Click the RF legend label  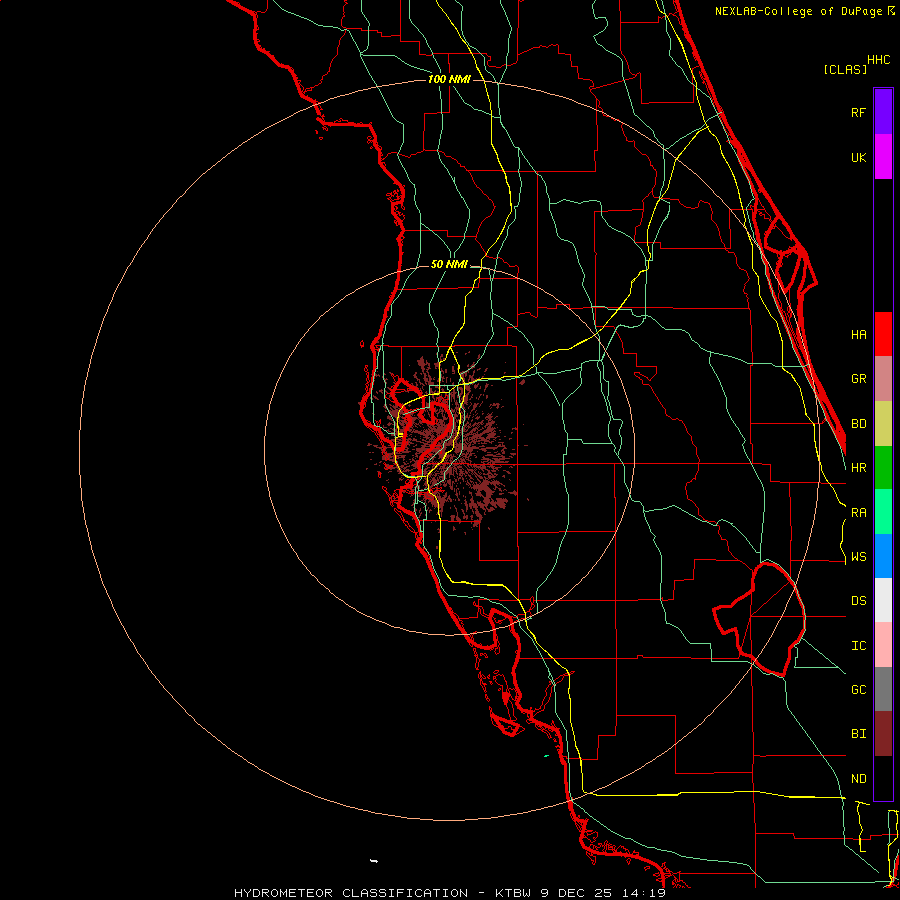pyautogui.click(x=858, y=112)
